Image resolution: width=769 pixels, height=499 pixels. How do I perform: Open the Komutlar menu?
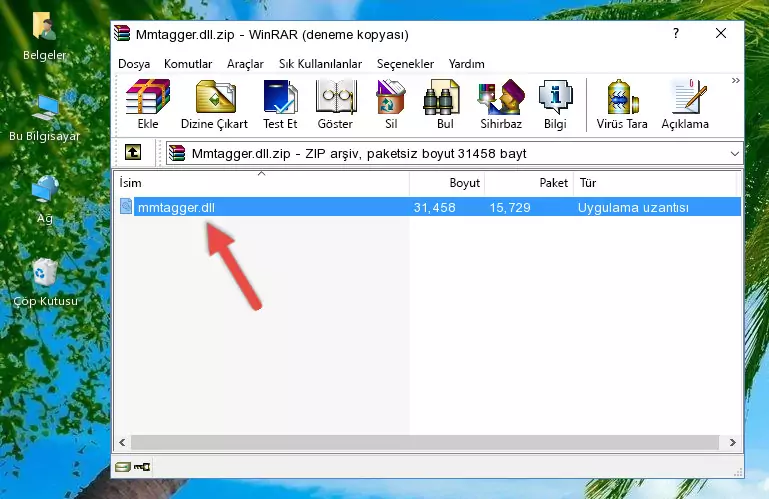188,64
